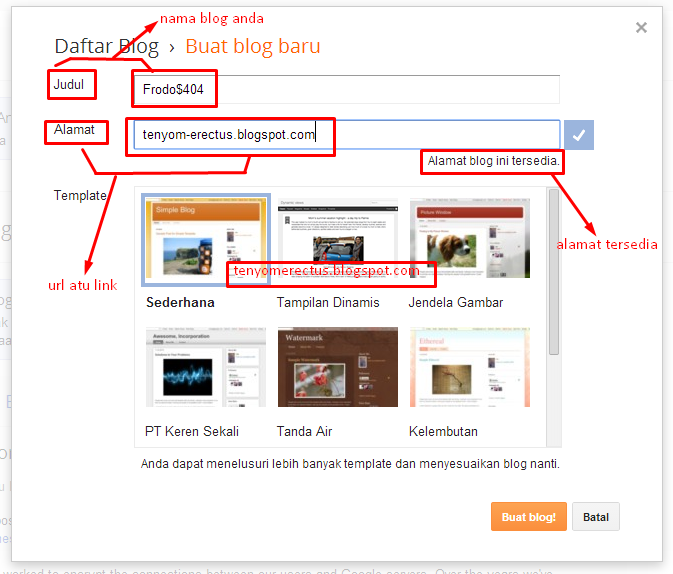Click the 'Alamat blog ini tersedia.' message

click(494, 161)
